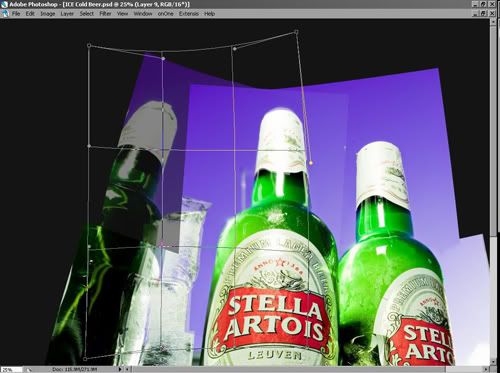Open the Image menu
The width and height of the screenshot is (500, 373).
point(48,14)
